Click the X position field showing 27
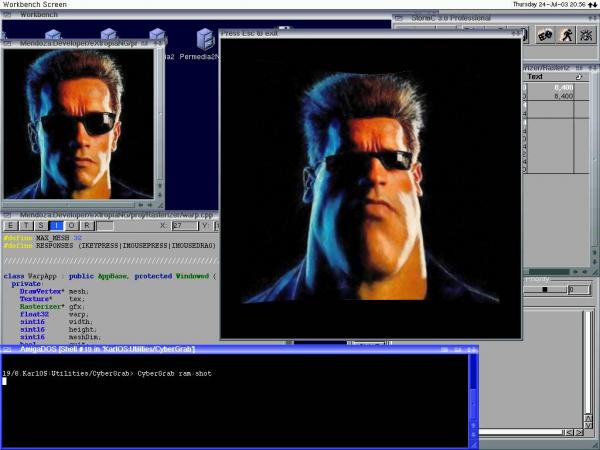Screen dimensions: 600x450 click(x=185, y=226)
